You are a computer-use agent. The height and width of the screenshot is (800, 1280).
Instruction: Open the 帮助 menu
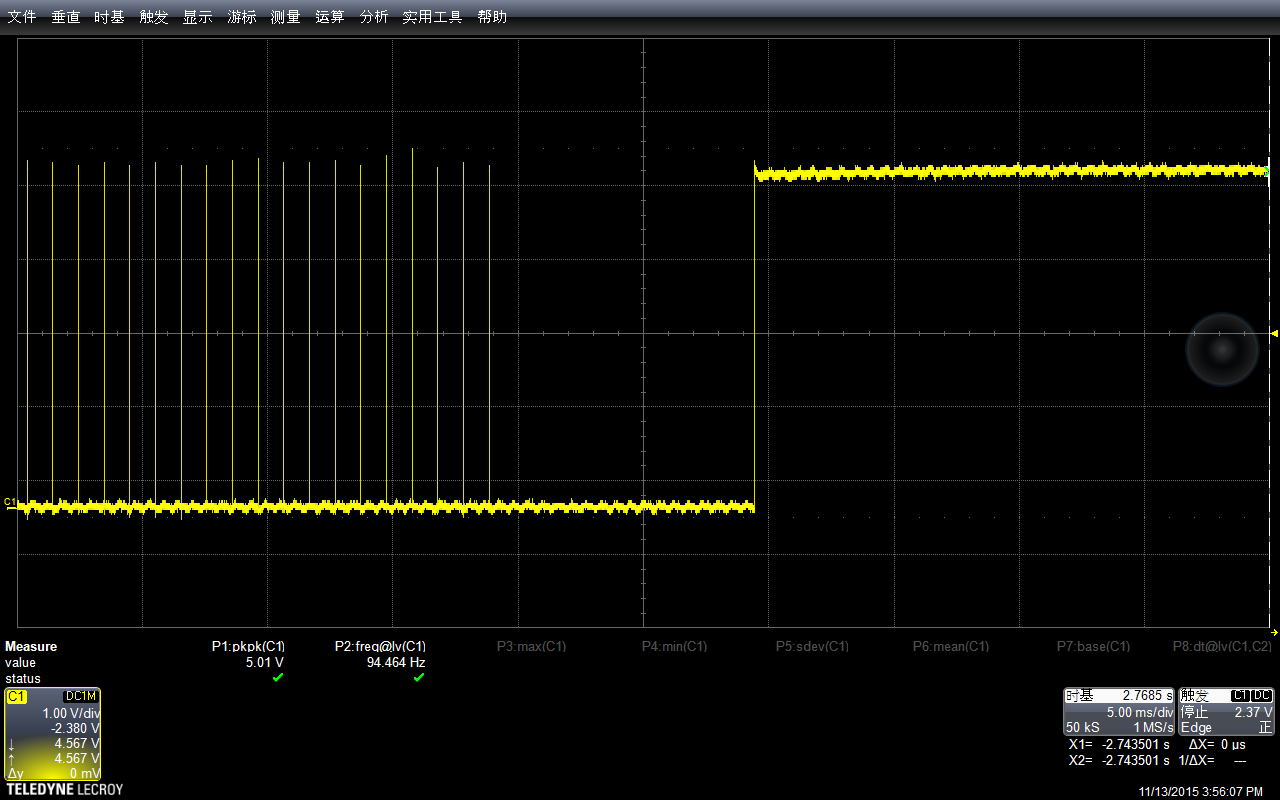(x=492, y=17)
